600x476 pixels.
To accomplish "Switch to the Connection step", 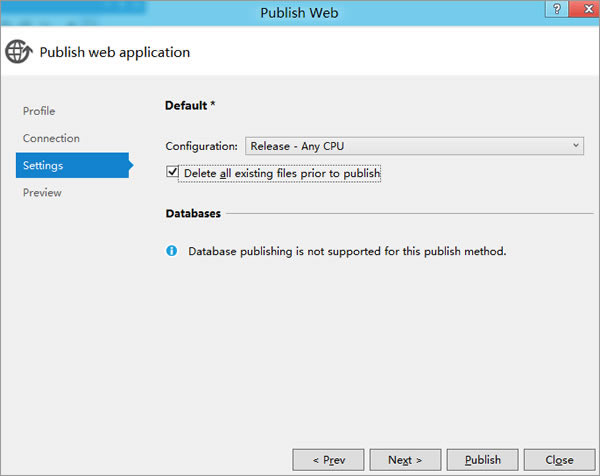I will point(51,138).
